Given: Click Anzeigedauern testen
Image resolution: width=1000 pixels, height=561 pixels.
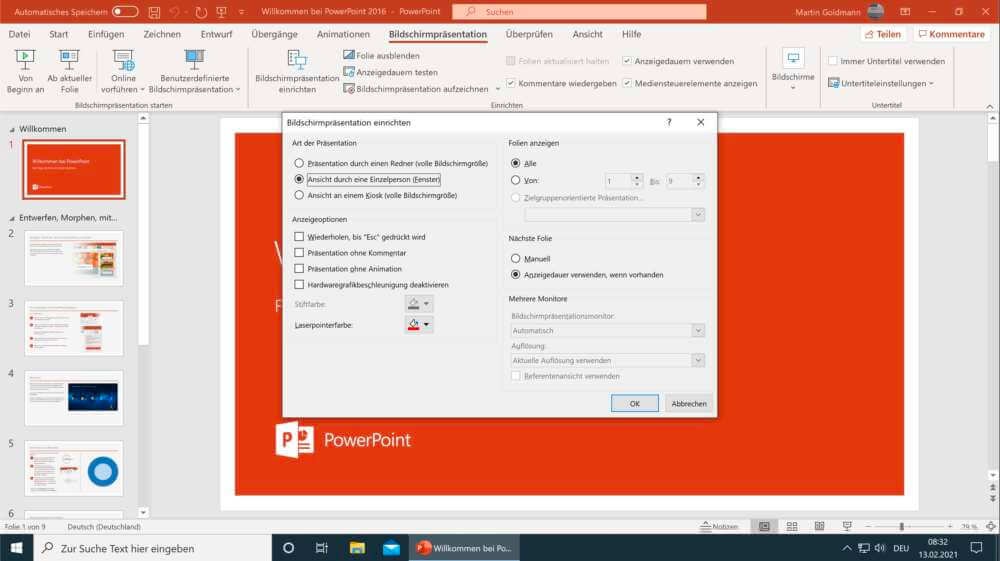Looking at the screenshot, I should (x=390, y=72).
